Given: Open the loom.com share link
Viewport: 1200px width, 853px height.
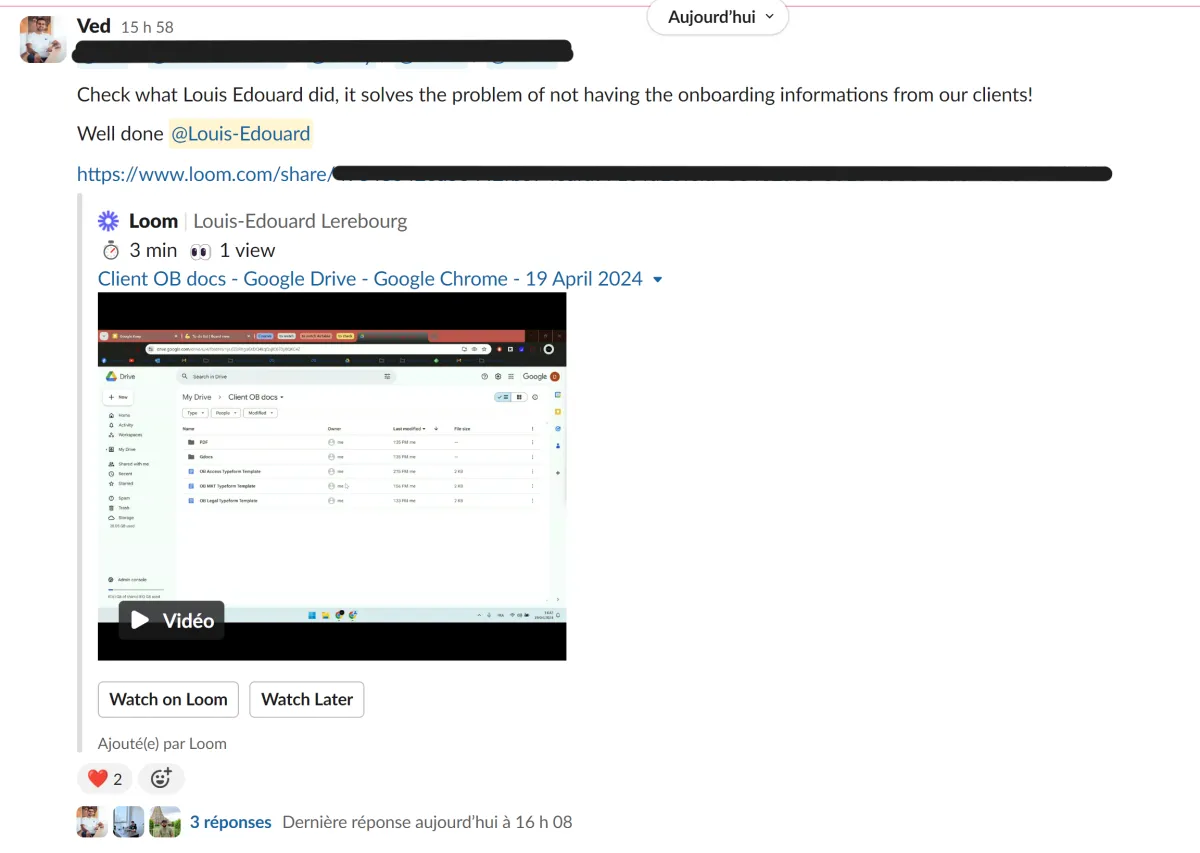Looking at the screenshot, I should [594, 174].
